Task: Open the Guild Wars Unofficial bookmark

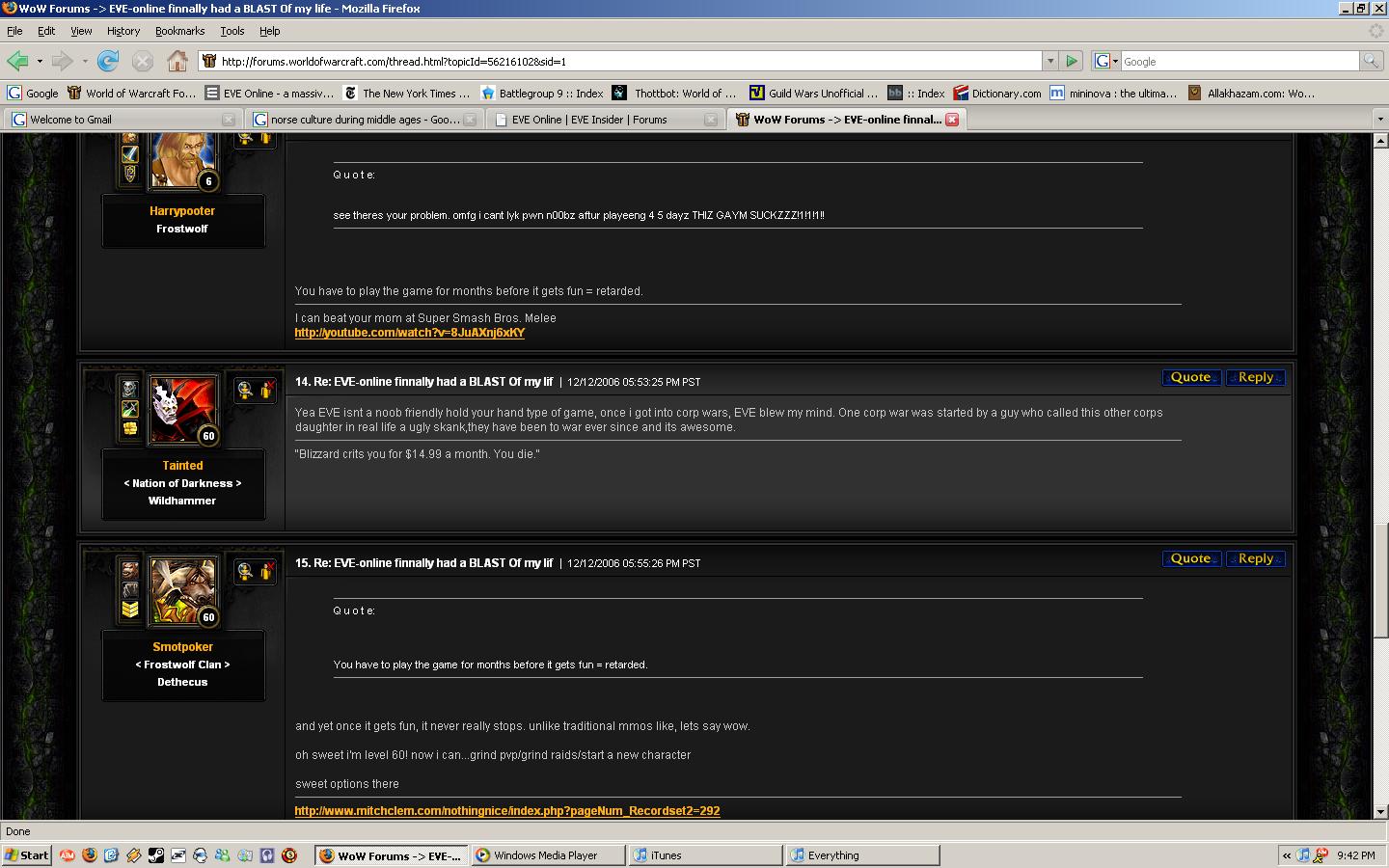Action: pyautogui.click(x=814, y=94)
